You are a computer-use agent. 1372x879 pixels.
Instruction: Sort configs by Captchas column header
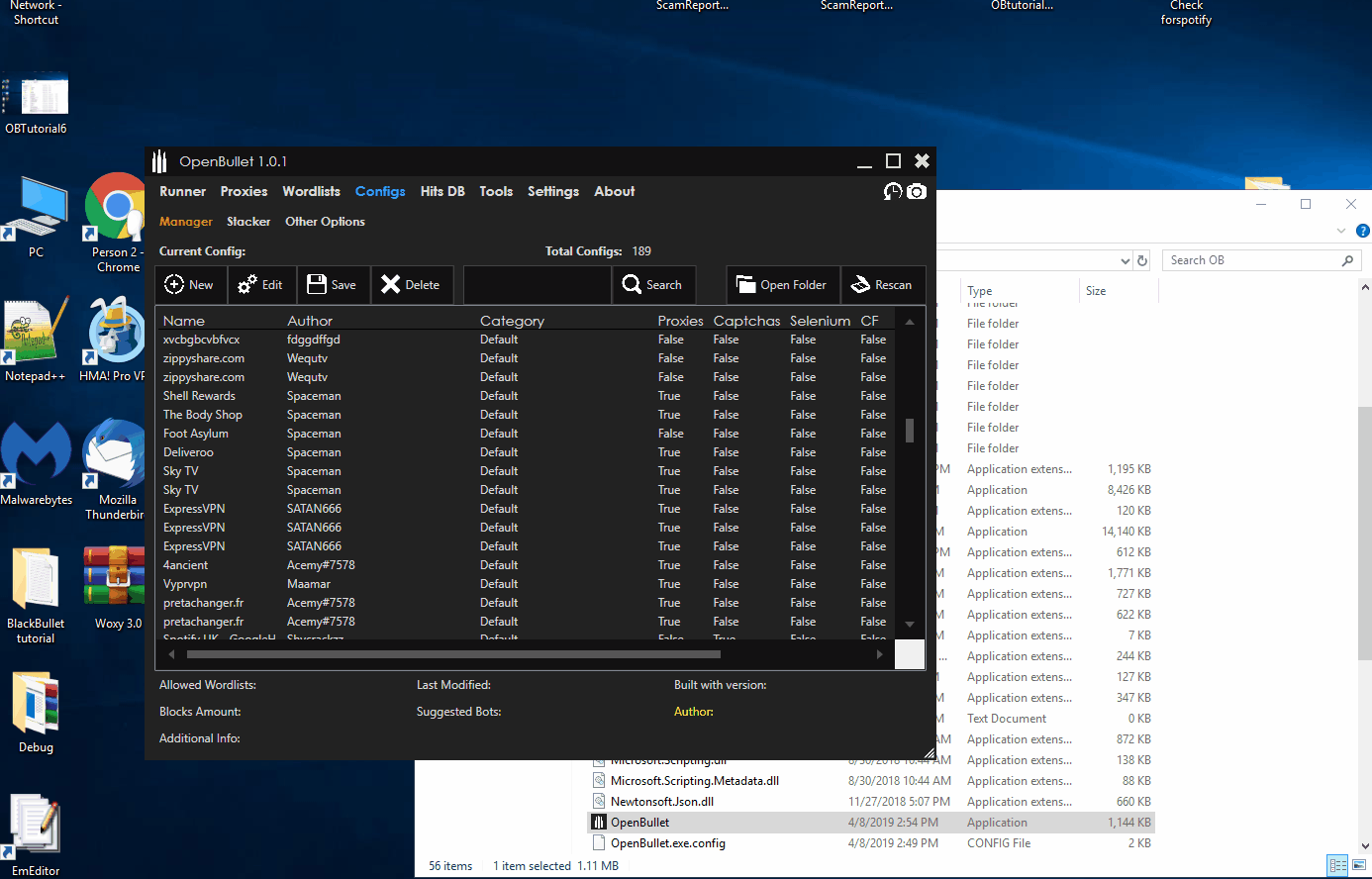point(746,321)
